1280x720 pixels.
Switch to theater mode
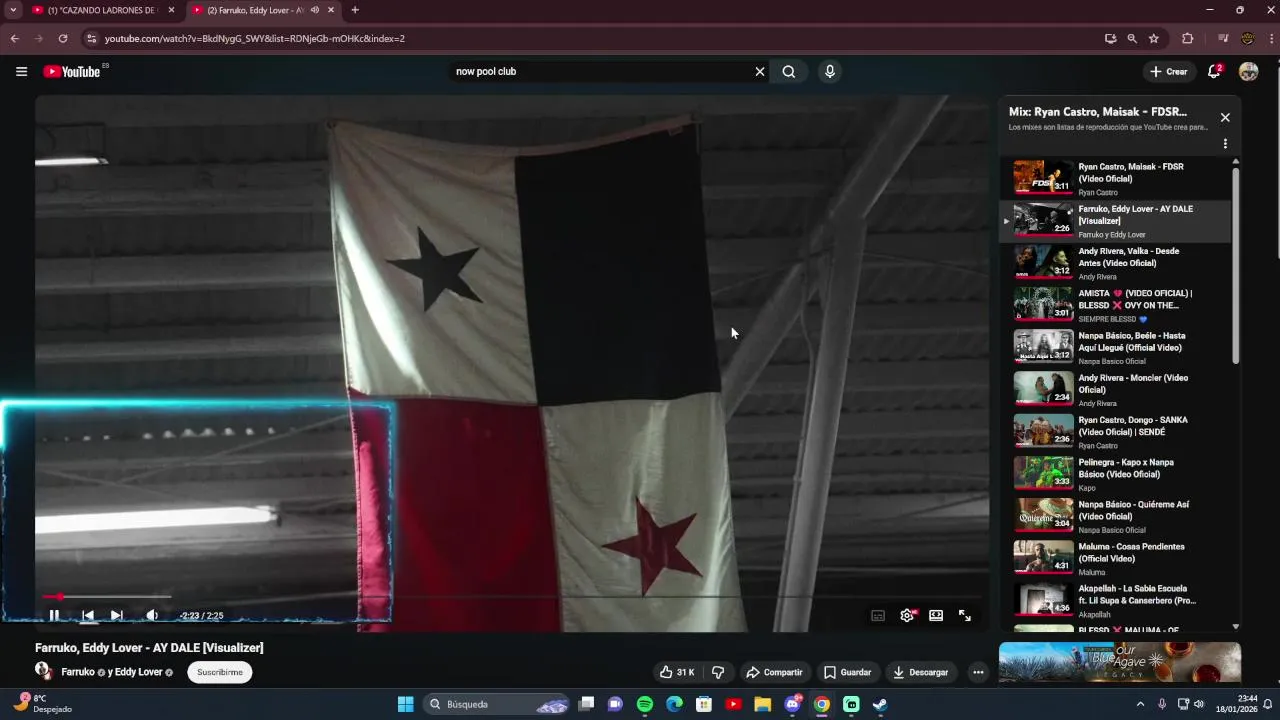(x=936, y=615)
